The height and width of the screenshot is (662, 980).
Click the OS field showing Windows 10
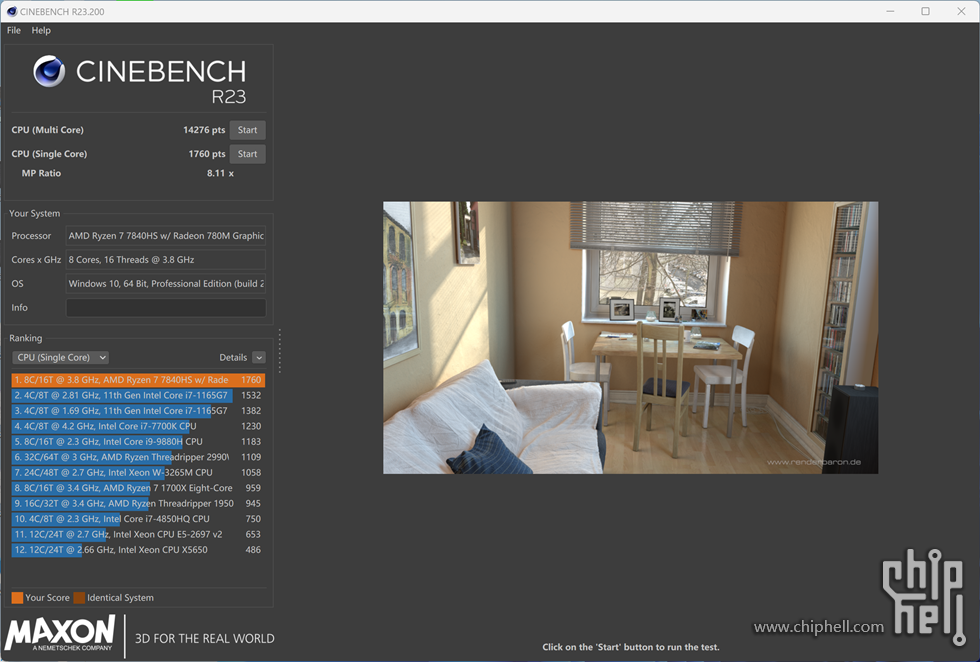point(166,283)
